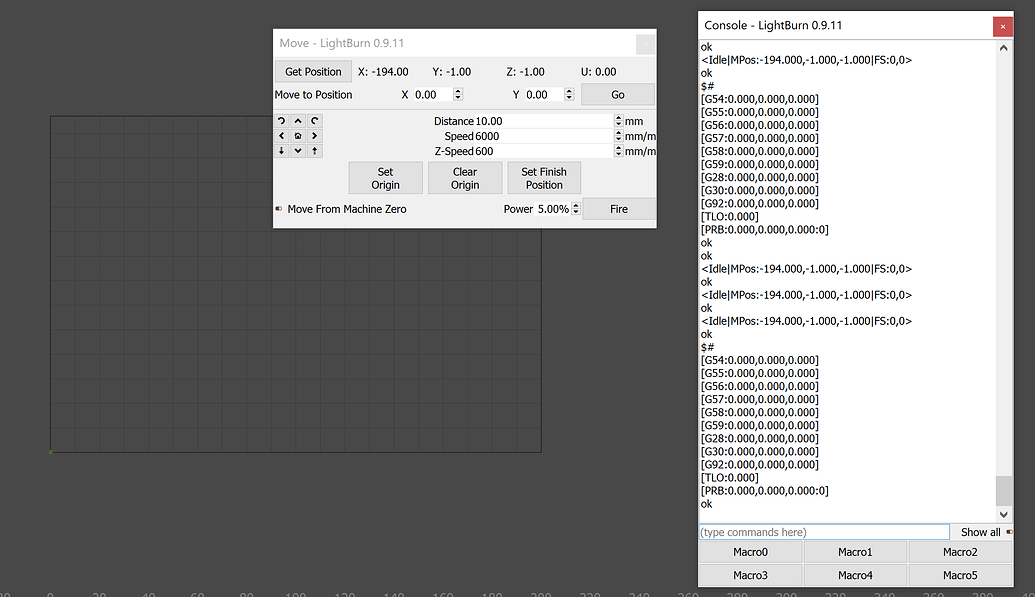1035x597 pixels.
Task: Click the Set Origin button
Action: point(385,178)
